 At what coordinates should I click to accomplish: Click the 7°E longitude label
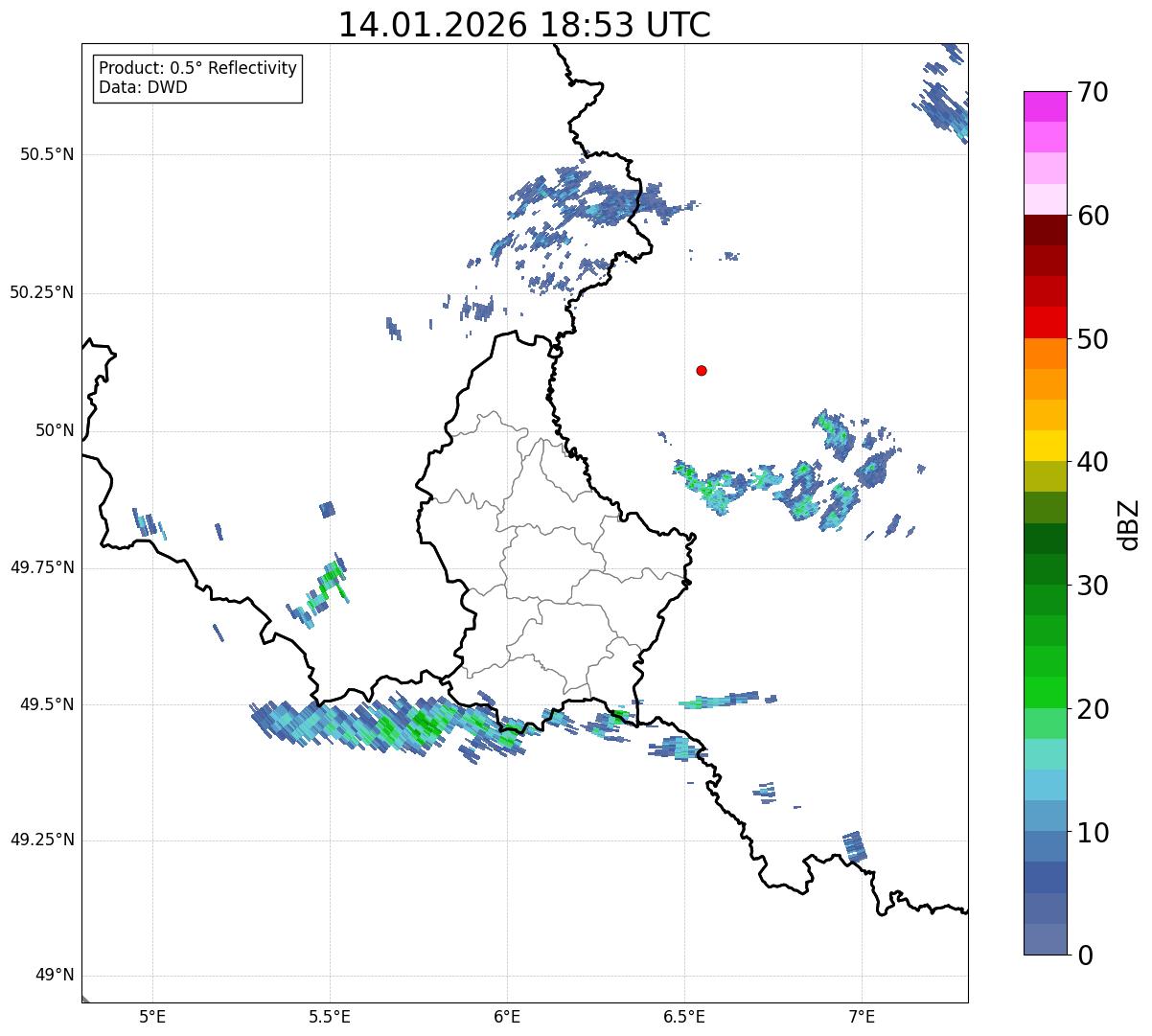[862, 1017]
